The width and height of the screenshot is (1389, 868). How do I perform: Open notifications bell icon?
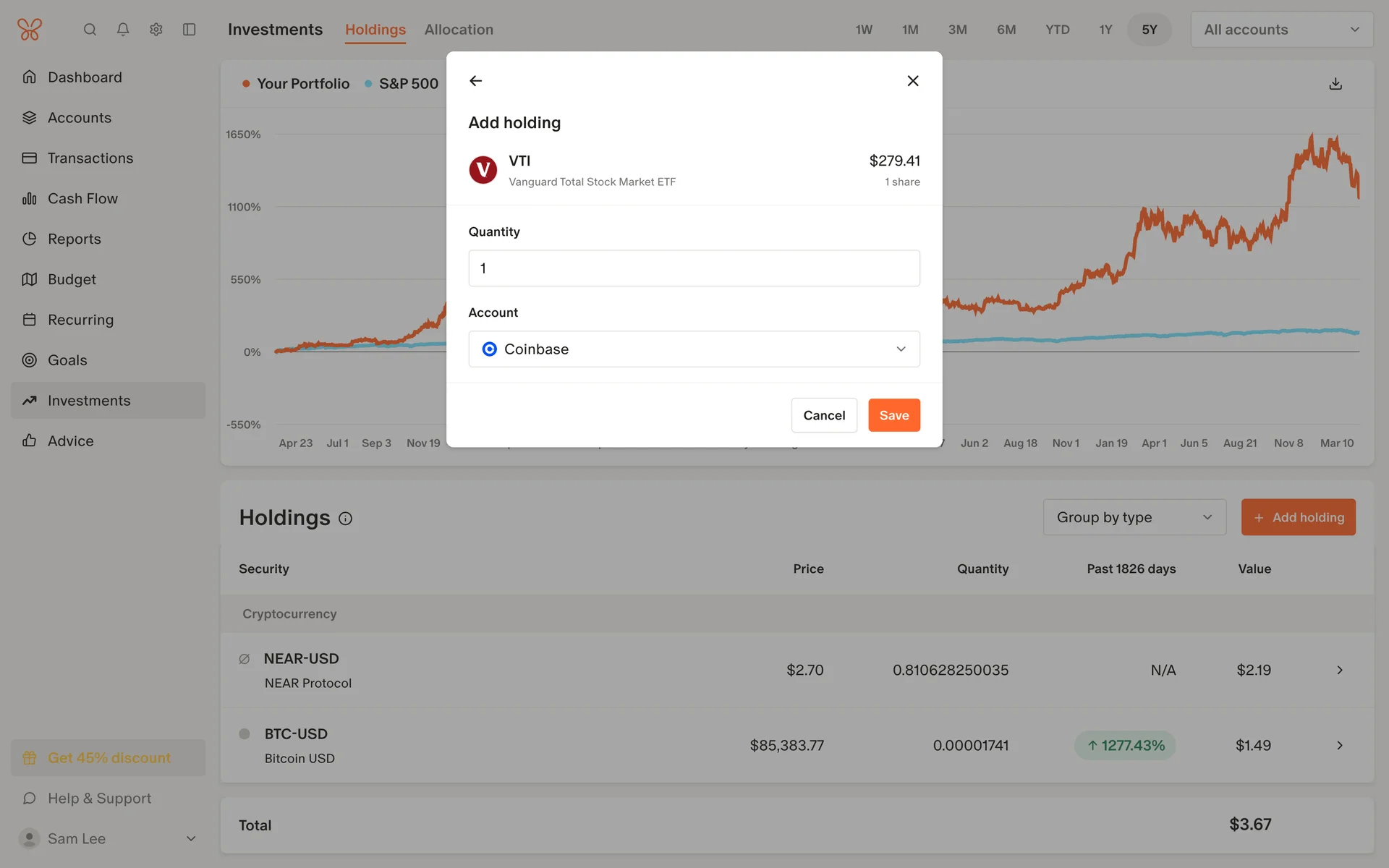(123, 30)
